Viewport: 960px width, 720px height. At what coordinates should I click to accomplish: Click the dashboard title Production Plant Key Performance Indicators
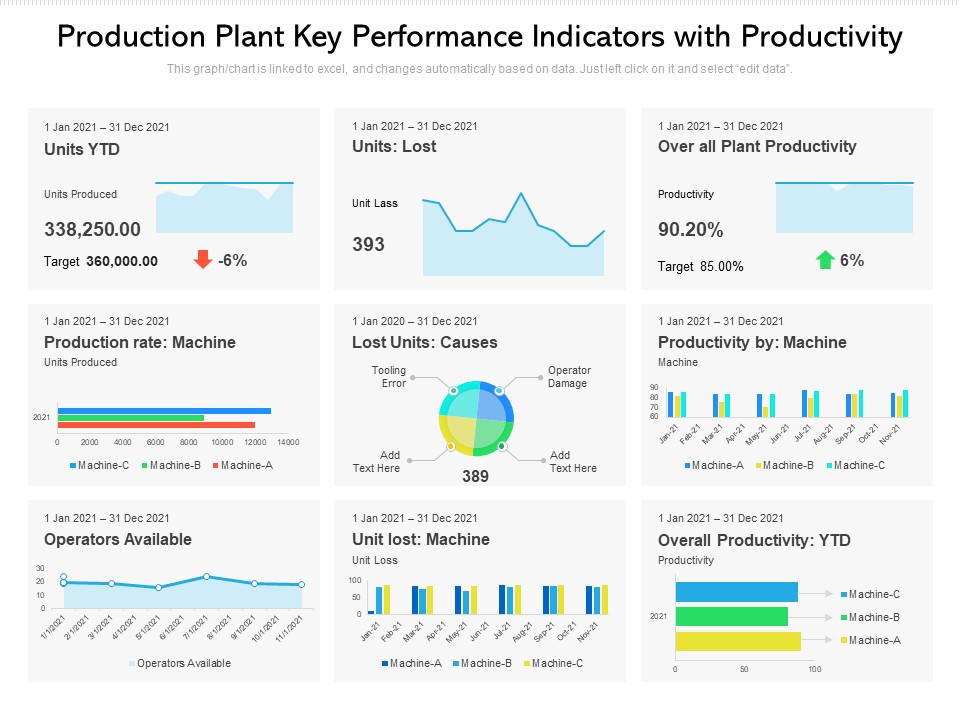[479, 37]
